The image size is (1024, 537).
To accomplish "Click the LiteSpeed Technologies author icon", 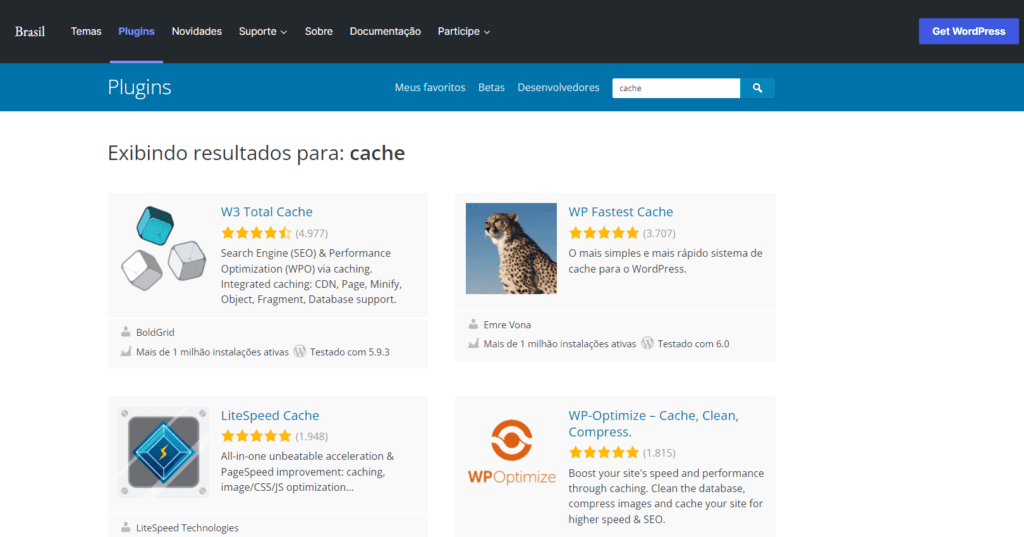I will point(125,527).
